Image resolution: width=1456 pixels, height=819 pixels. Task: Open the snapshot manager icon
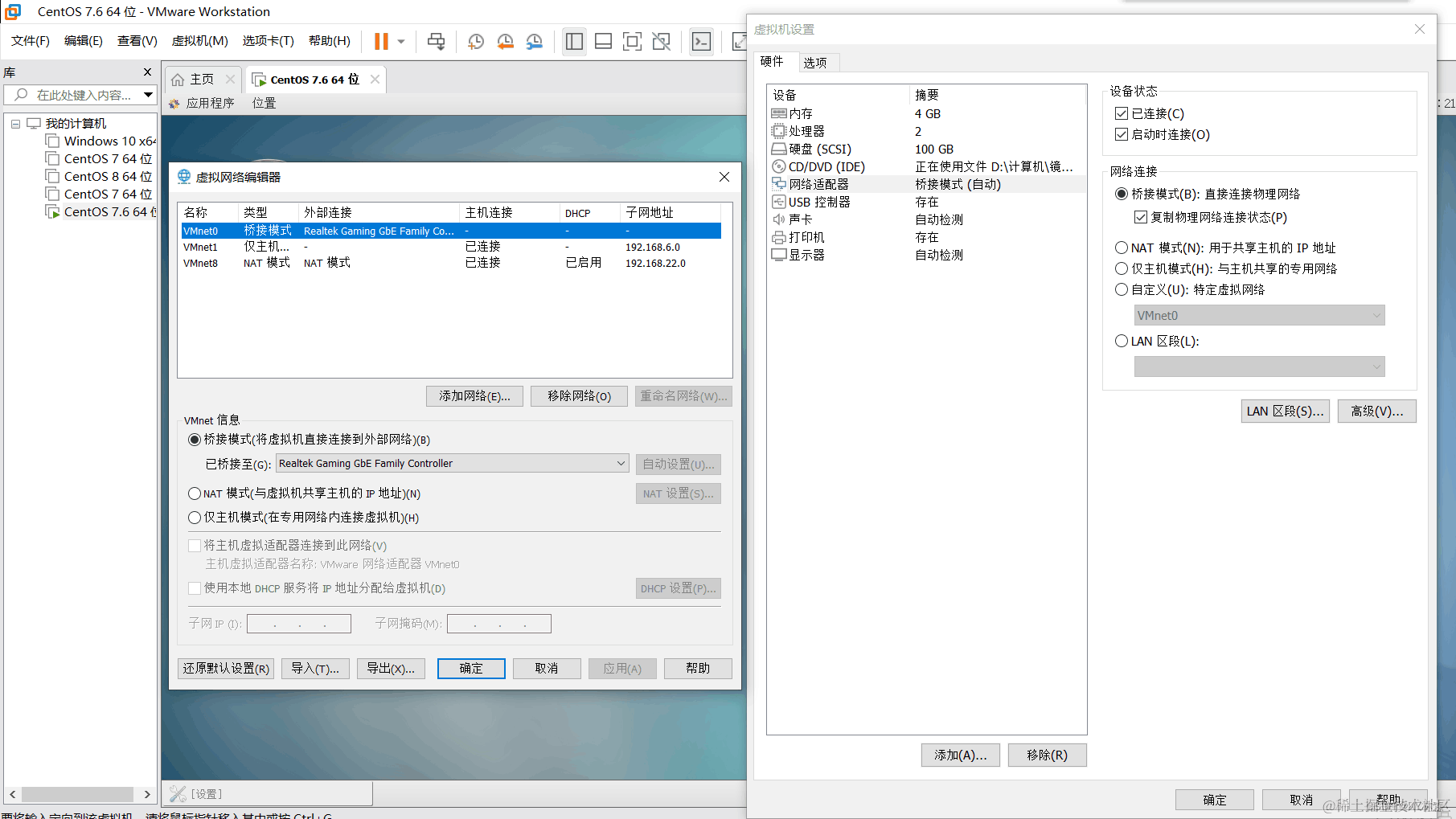pyautogui.click(x=534, y=41)
